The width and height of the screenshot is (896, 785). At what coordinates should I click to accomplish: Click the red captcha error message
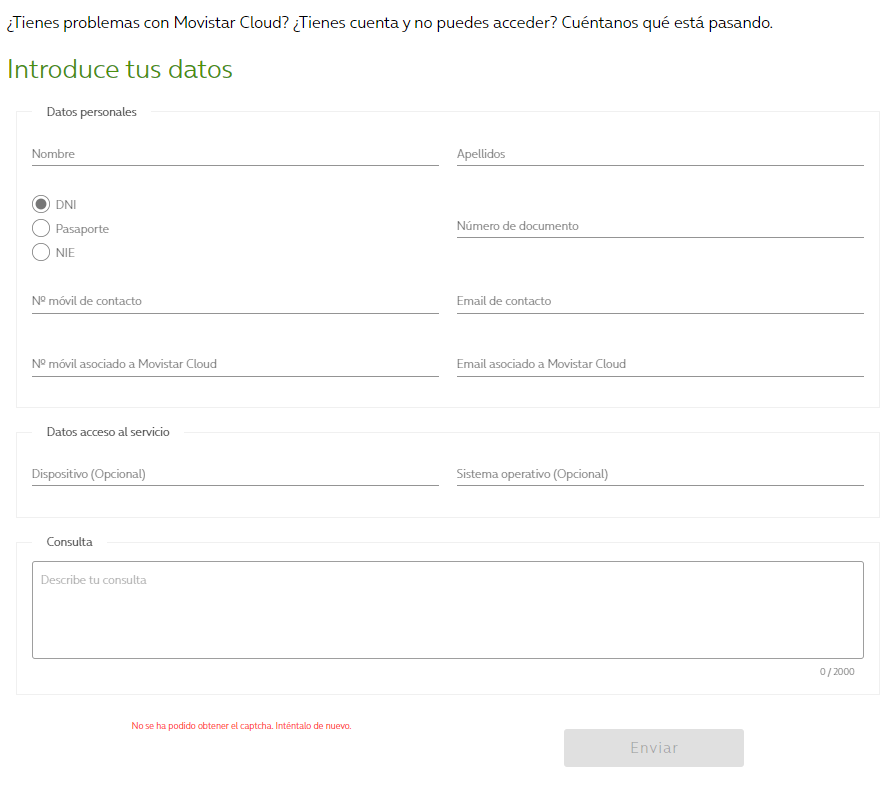241,726
